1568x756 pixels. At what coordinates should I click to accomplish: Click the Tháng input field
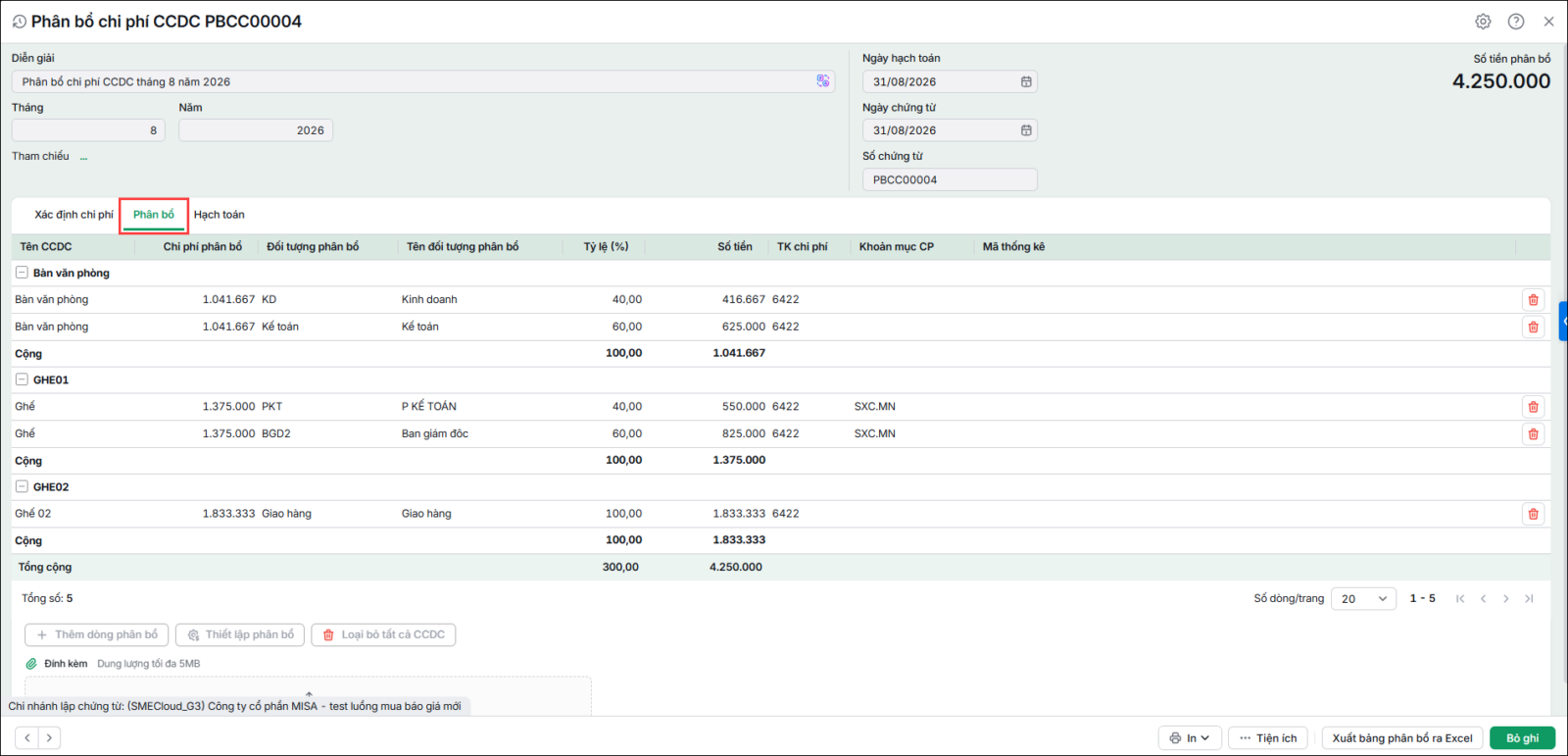[x=88, y=130]
